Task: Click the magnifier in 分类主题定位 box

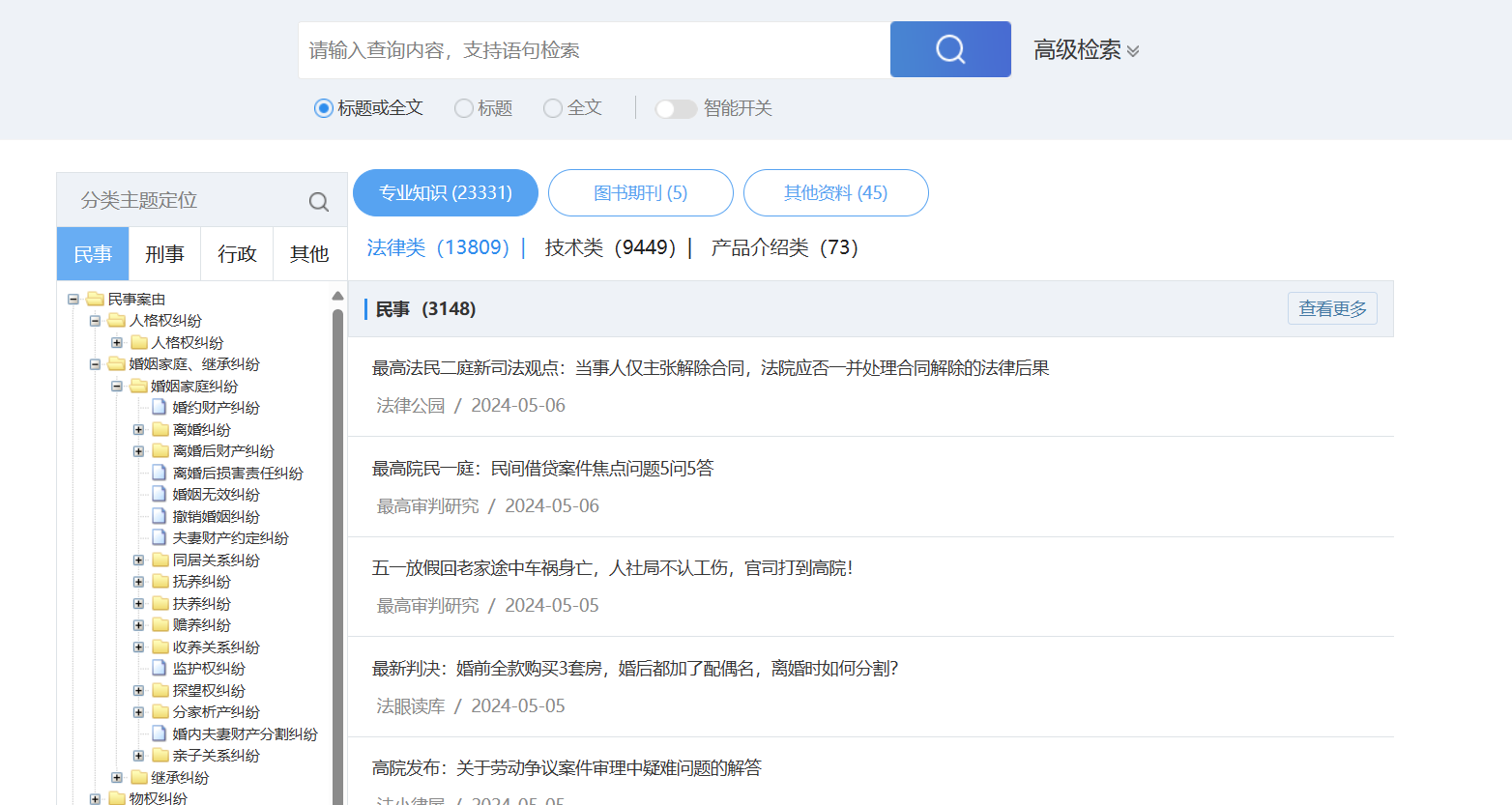Action: click(x=319, y=201)
